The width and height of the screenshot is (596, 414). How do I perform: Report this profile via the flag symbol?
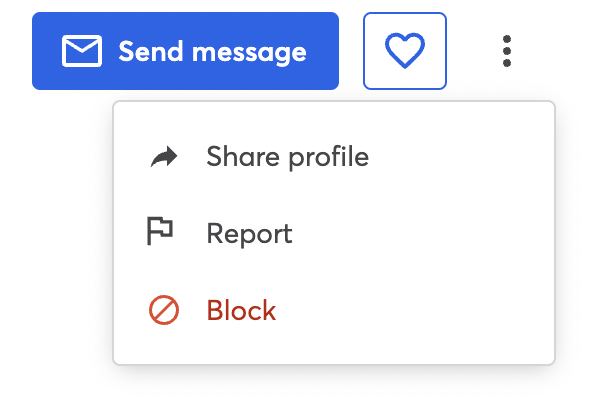click(160, 231)
